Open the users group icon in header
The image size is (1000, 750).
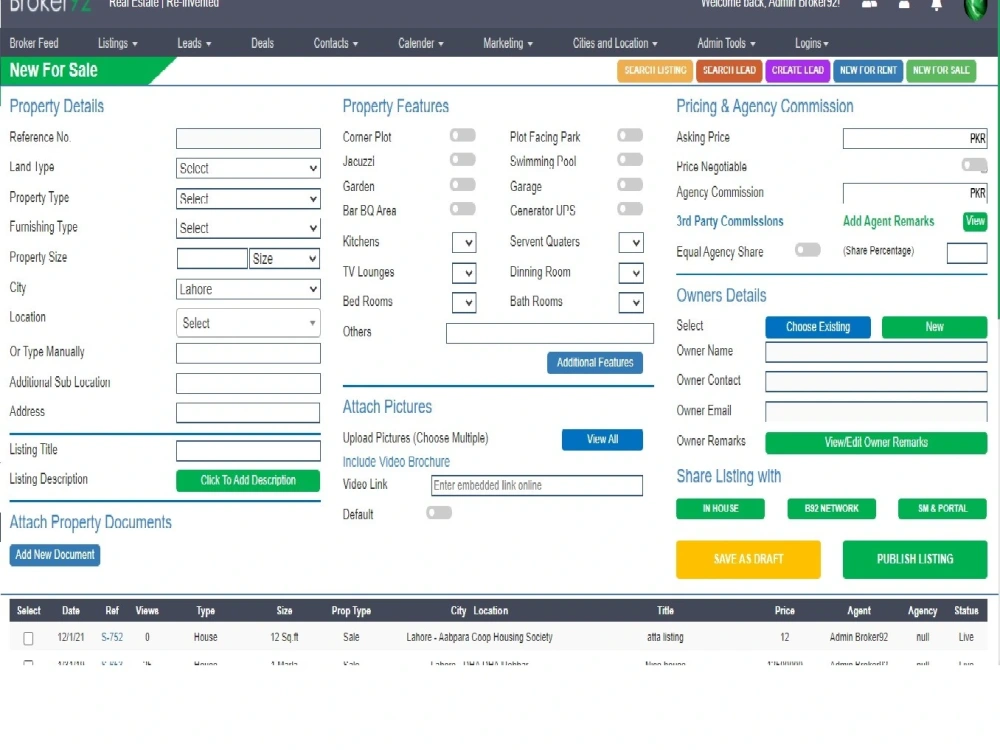(x=869, y=4)
